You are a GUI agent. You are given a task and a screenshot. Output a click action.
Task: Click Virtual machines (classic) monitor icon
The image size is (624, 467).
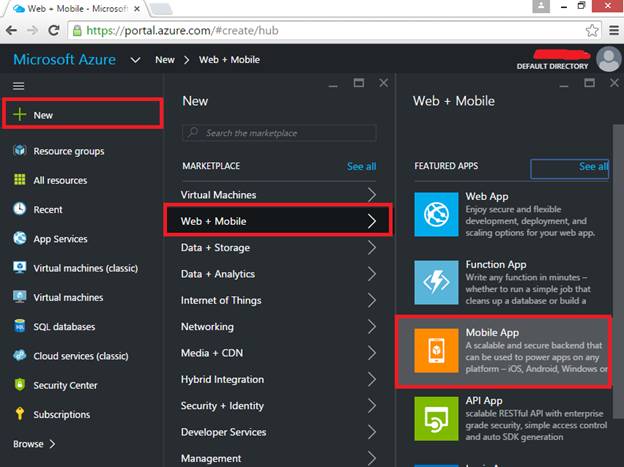click(20, 268)
